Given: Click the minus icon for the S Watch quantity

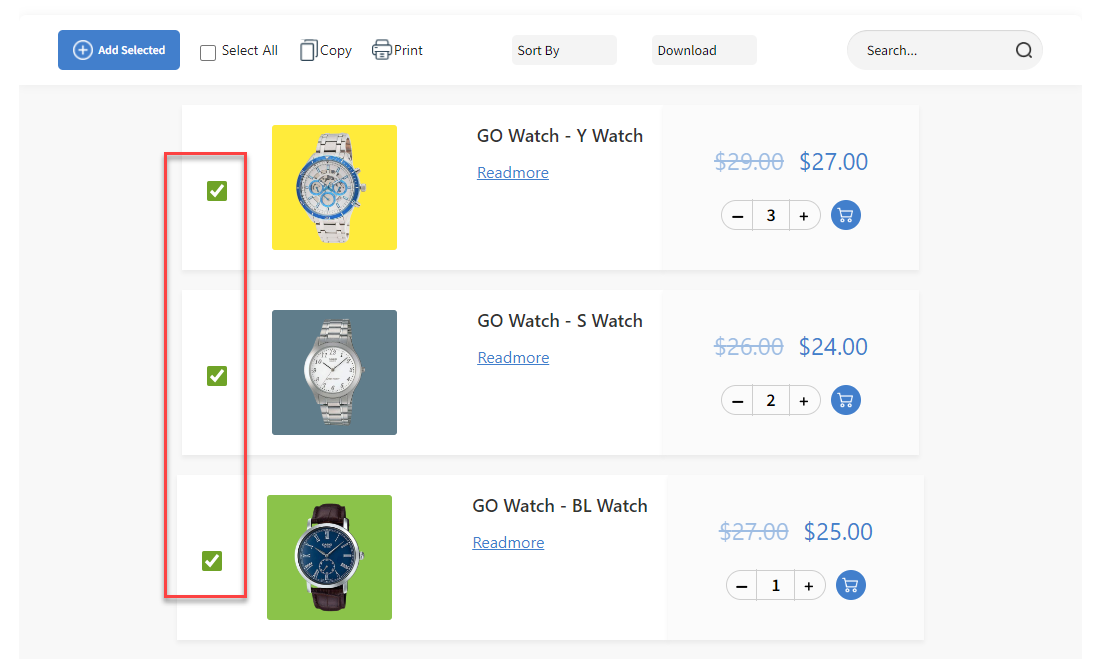Looking at the screenshot, I should pyautogui.click(x=737, y=400).
